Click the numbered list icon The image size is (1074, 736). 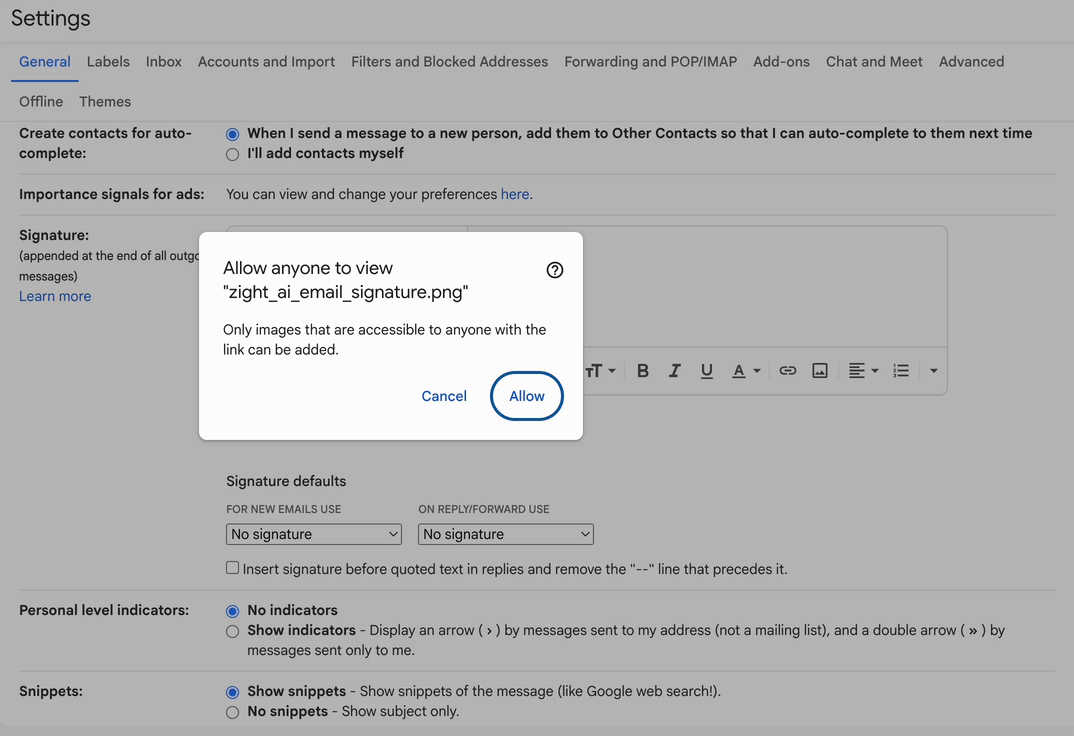901,371
